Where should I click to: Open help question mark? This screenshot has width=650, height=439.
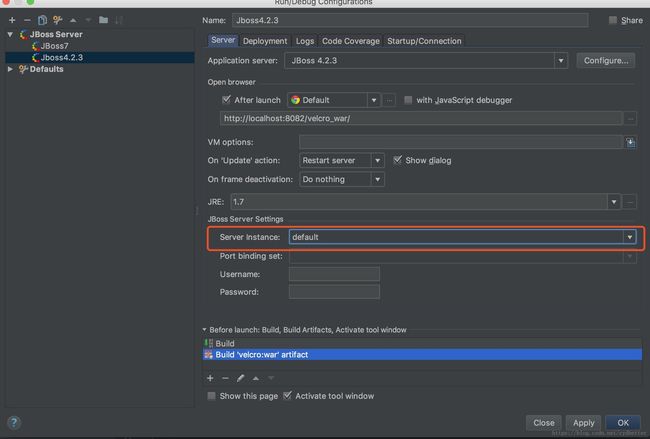tap(14, 422)
